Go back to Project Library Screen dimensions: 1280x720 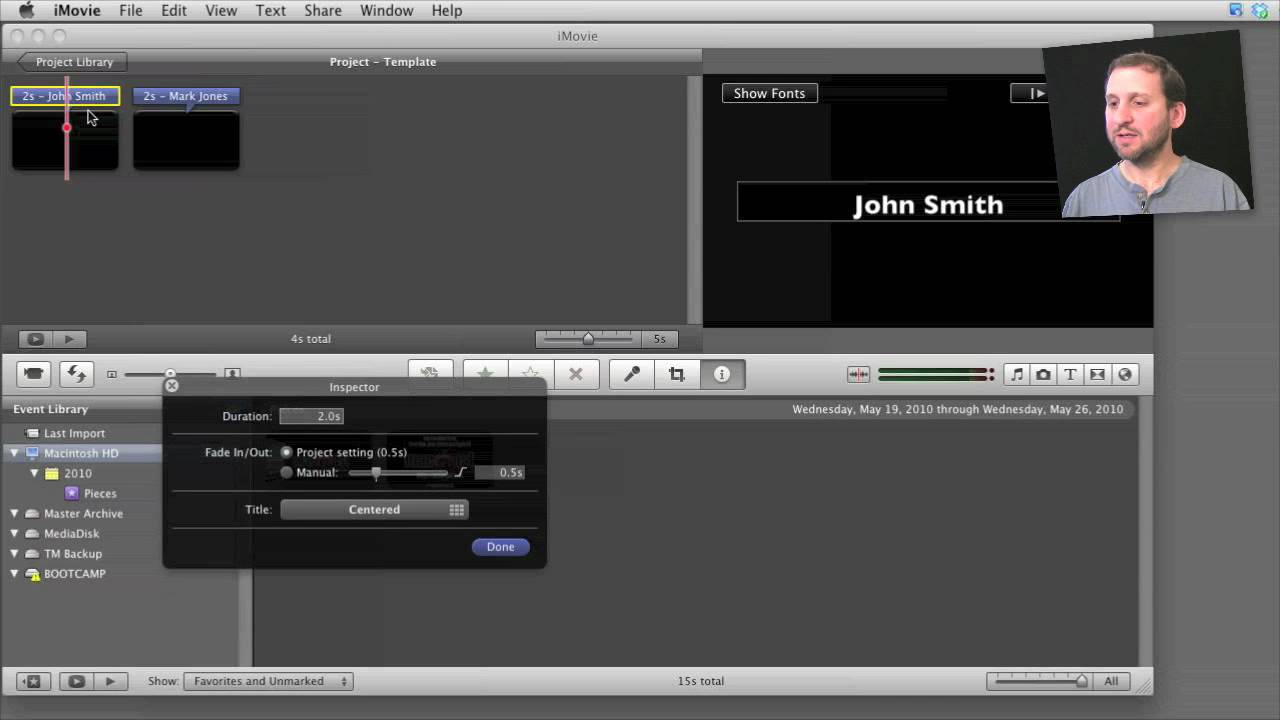click(x=73, y=62)
